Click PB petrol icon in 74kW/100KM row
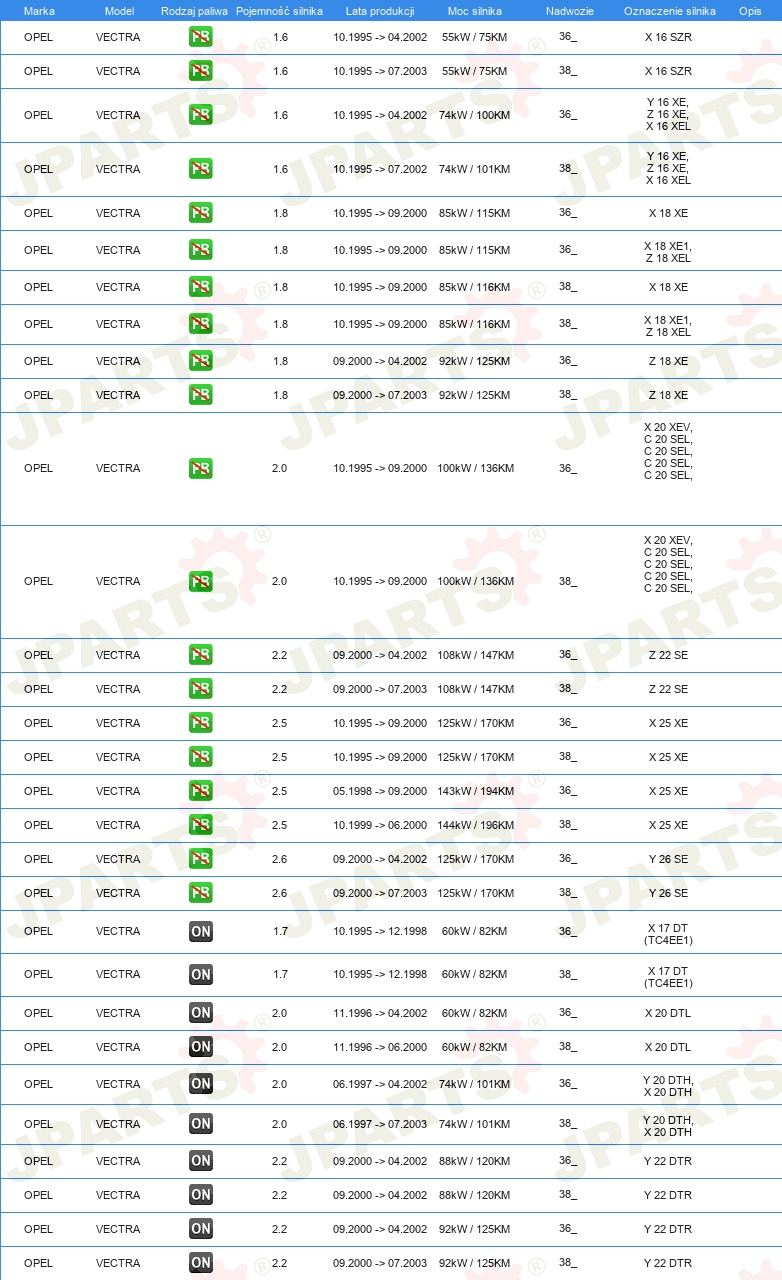 tap(201, 115)
